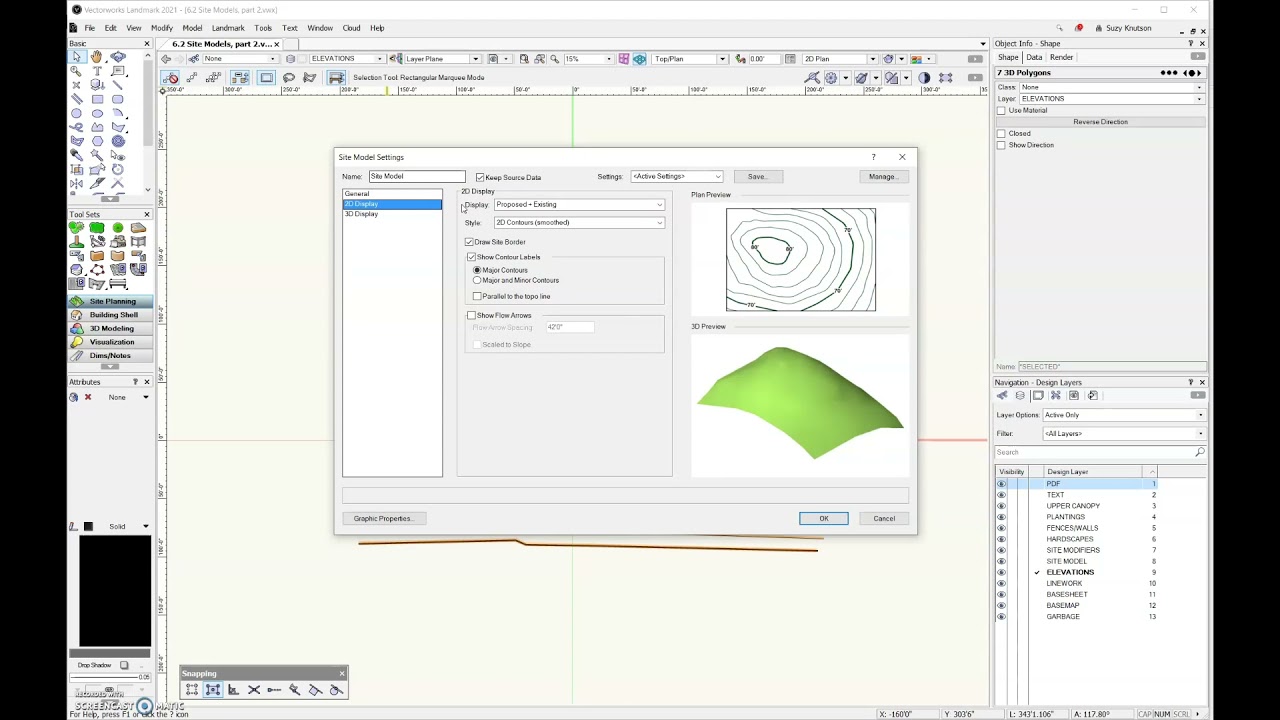The width and height of the screenshot is (1280, 720).
Task: Click the Suzy Knutson user account icon
Action: coord(1099,28)
